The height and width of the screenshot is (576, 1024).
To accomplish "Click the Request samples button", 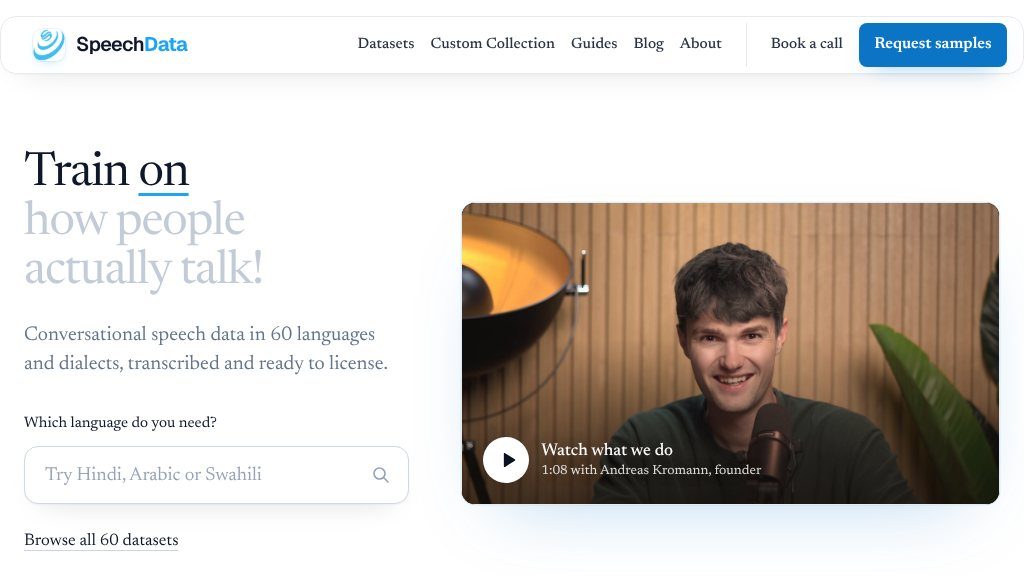I will click(933, 44).
